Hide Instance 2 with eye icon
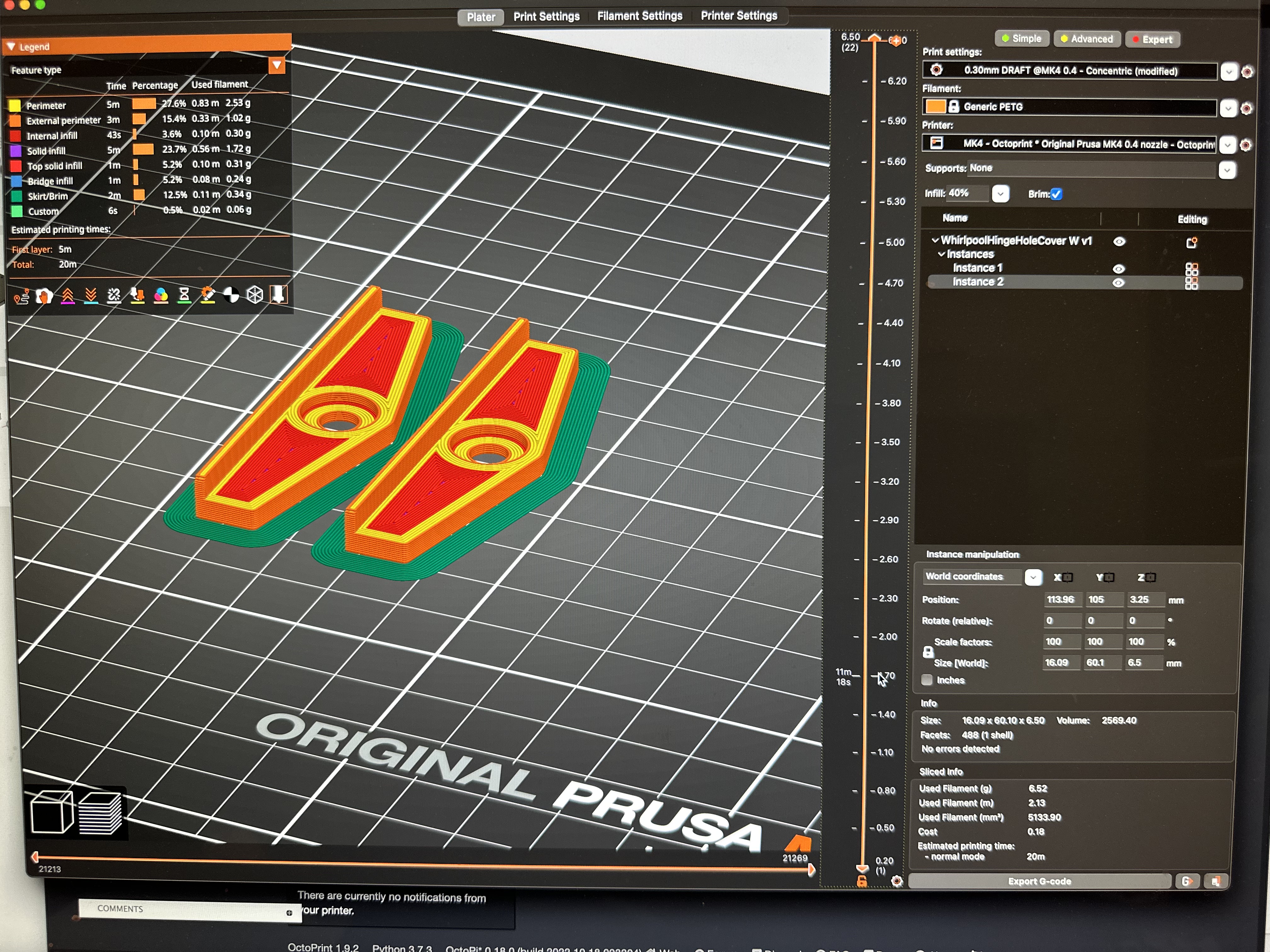Viewport: 1270px width, 952px height. 1118,282
